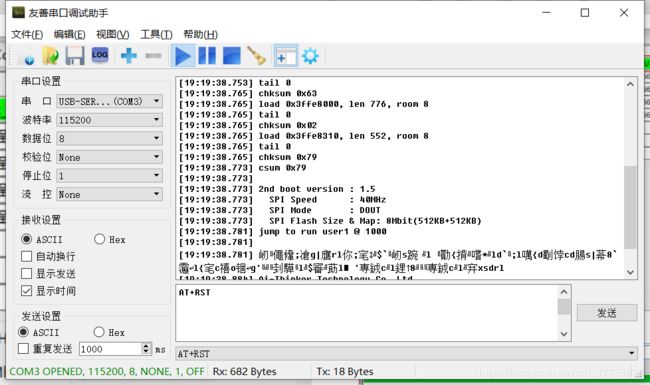Click the receive log scrollbar down arrow
This screenshot has height=385, width=650.
(x=630, y=272)
